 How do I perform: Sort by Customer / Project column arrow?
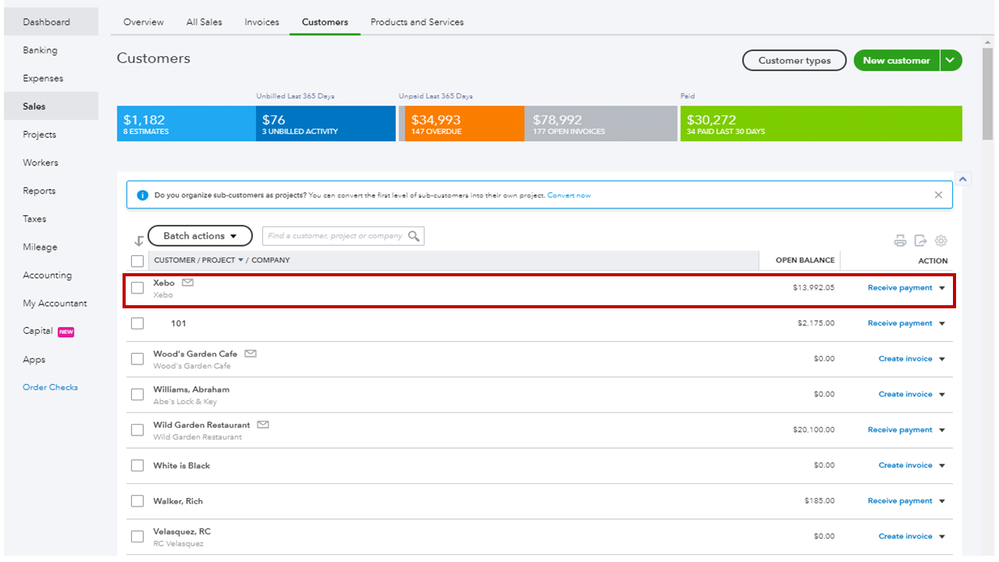[x=241, y=260]
